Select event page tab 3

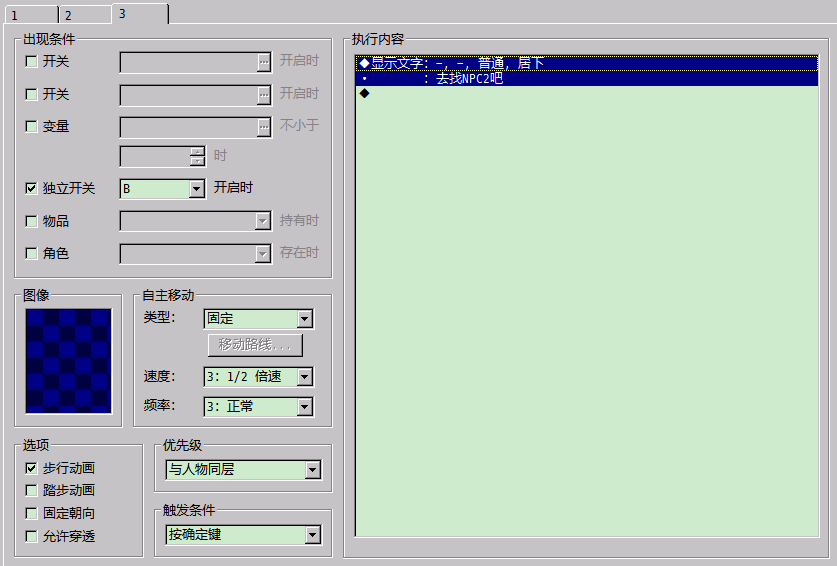coord(140,14)
